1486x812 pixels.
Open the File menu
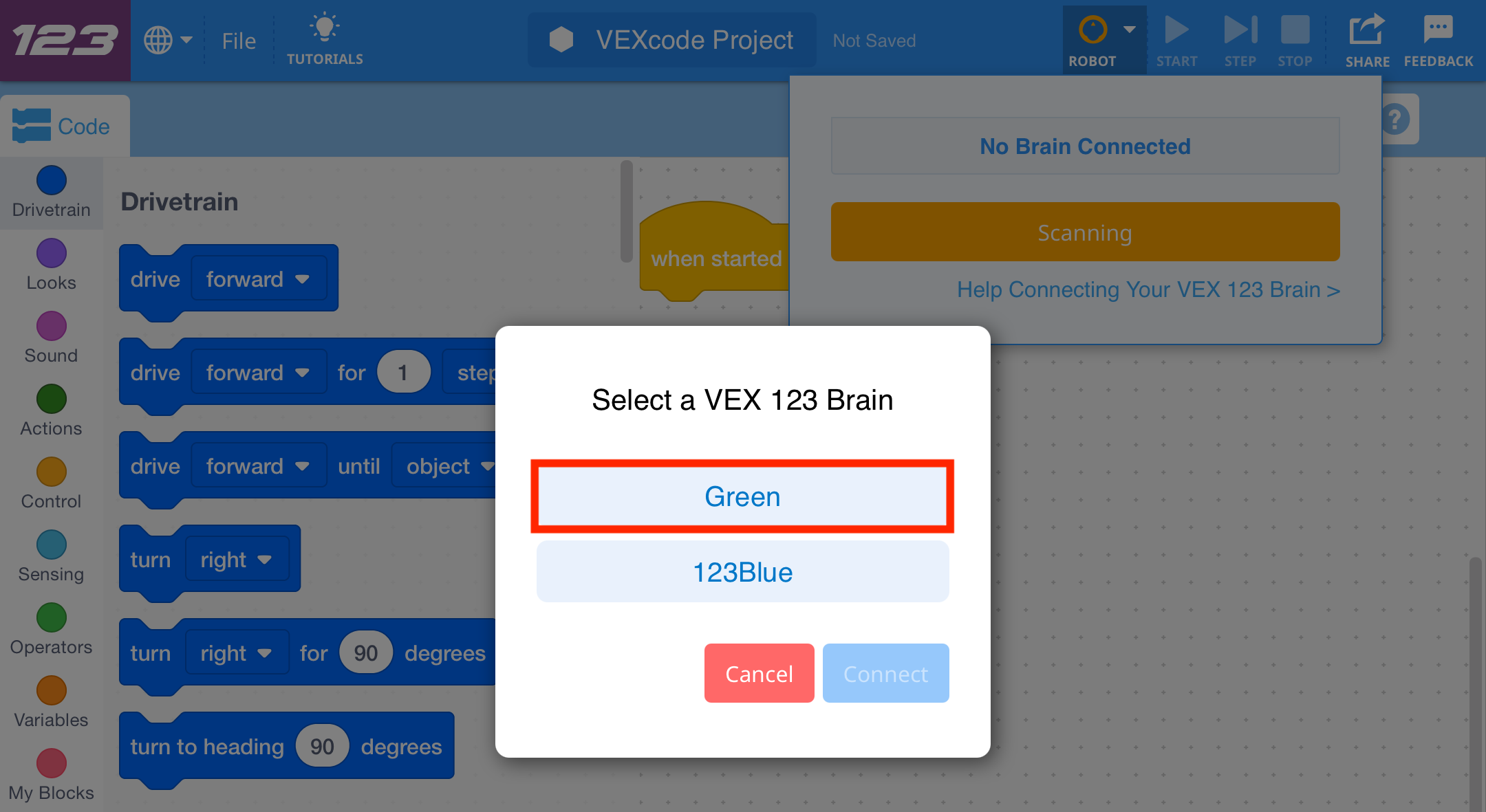(x=239, y=41)
